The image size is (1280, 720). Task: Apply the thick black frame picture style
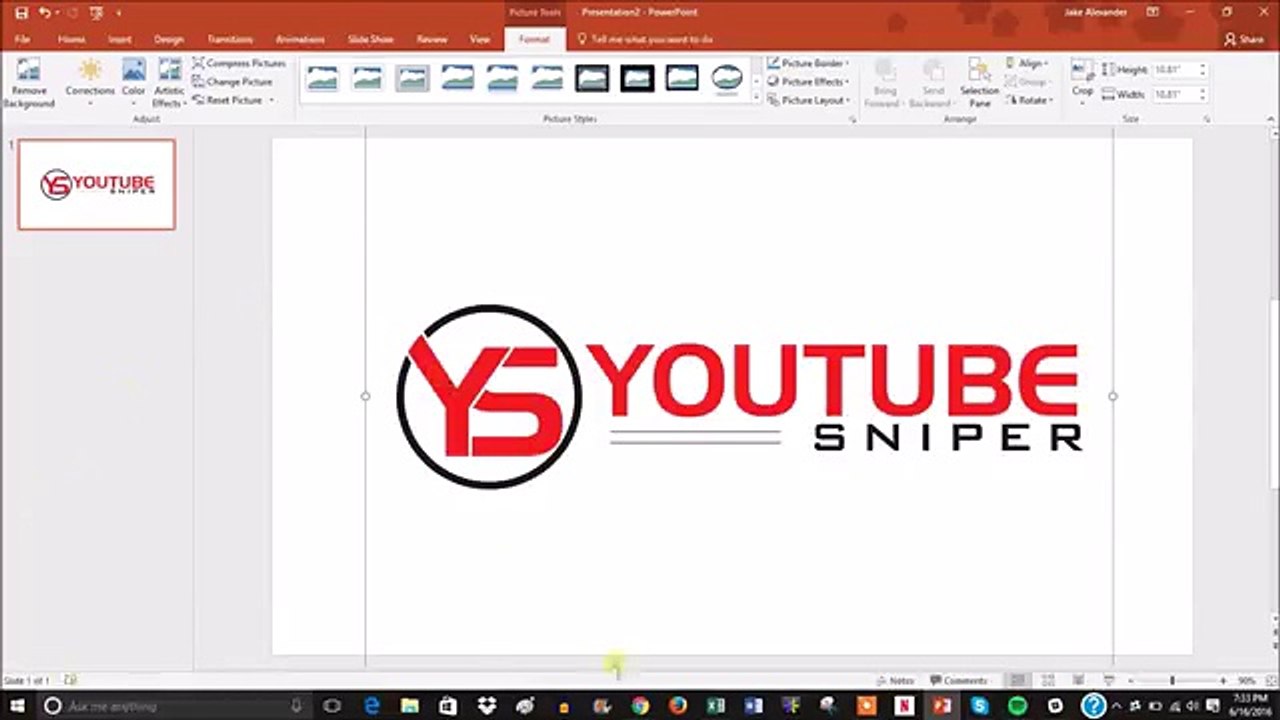click(637, 77)
